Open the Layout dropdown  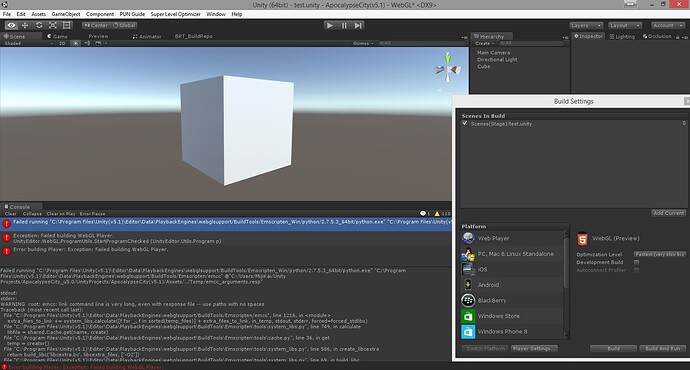[624, 26]
